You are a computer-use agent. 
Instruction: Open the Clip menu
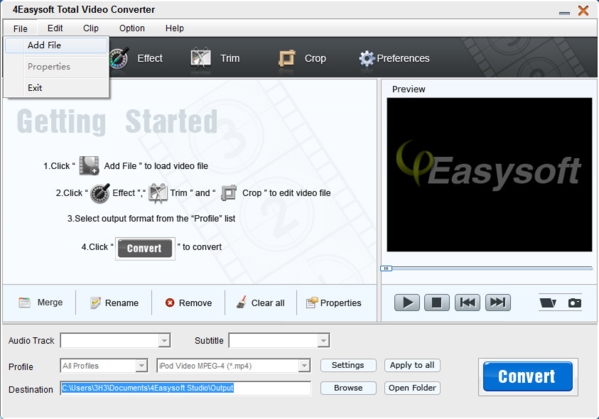[x=91, y=28]
